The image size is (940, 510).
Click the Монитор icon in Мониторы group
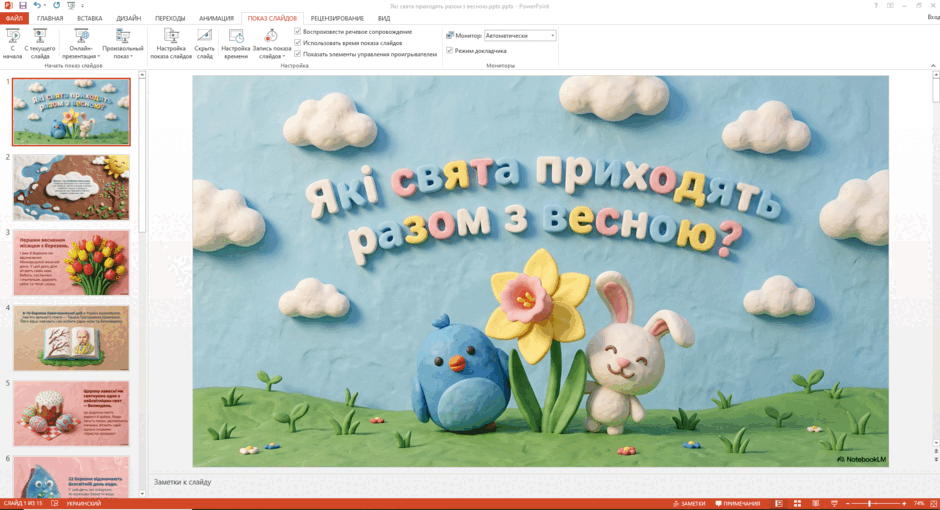pos(450,36)
